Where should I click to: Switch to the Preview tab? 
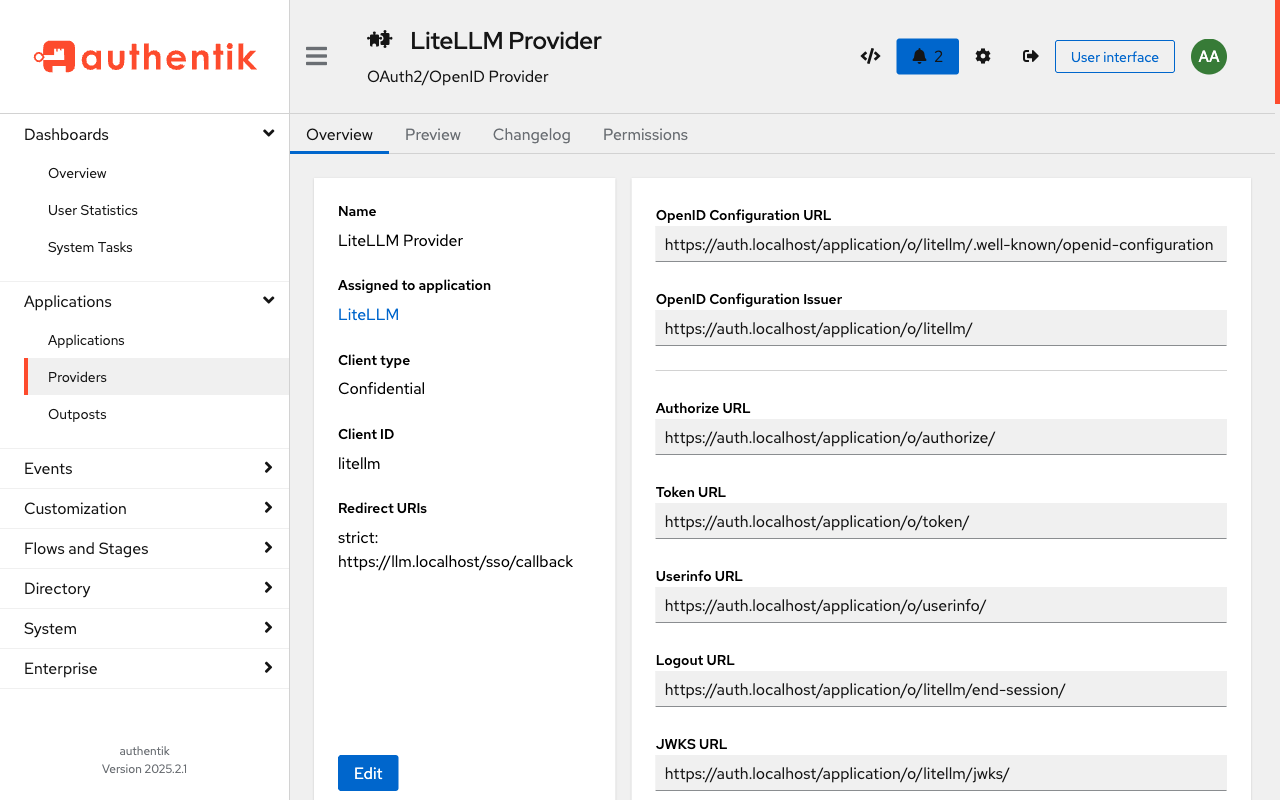coord(433,134)
